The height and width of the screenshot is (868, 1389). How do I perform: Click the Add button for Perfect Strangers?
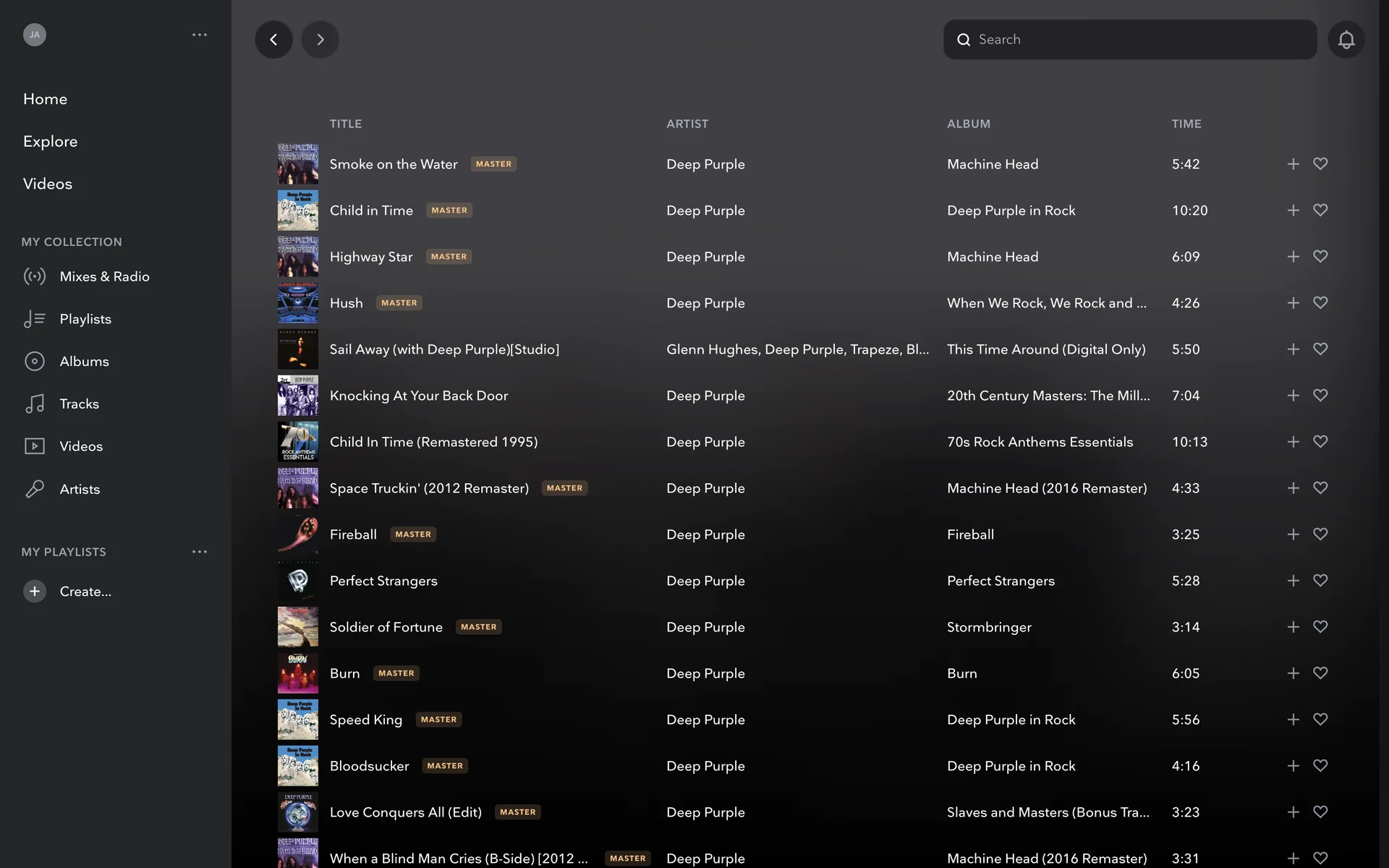(x=1293, y=581)
